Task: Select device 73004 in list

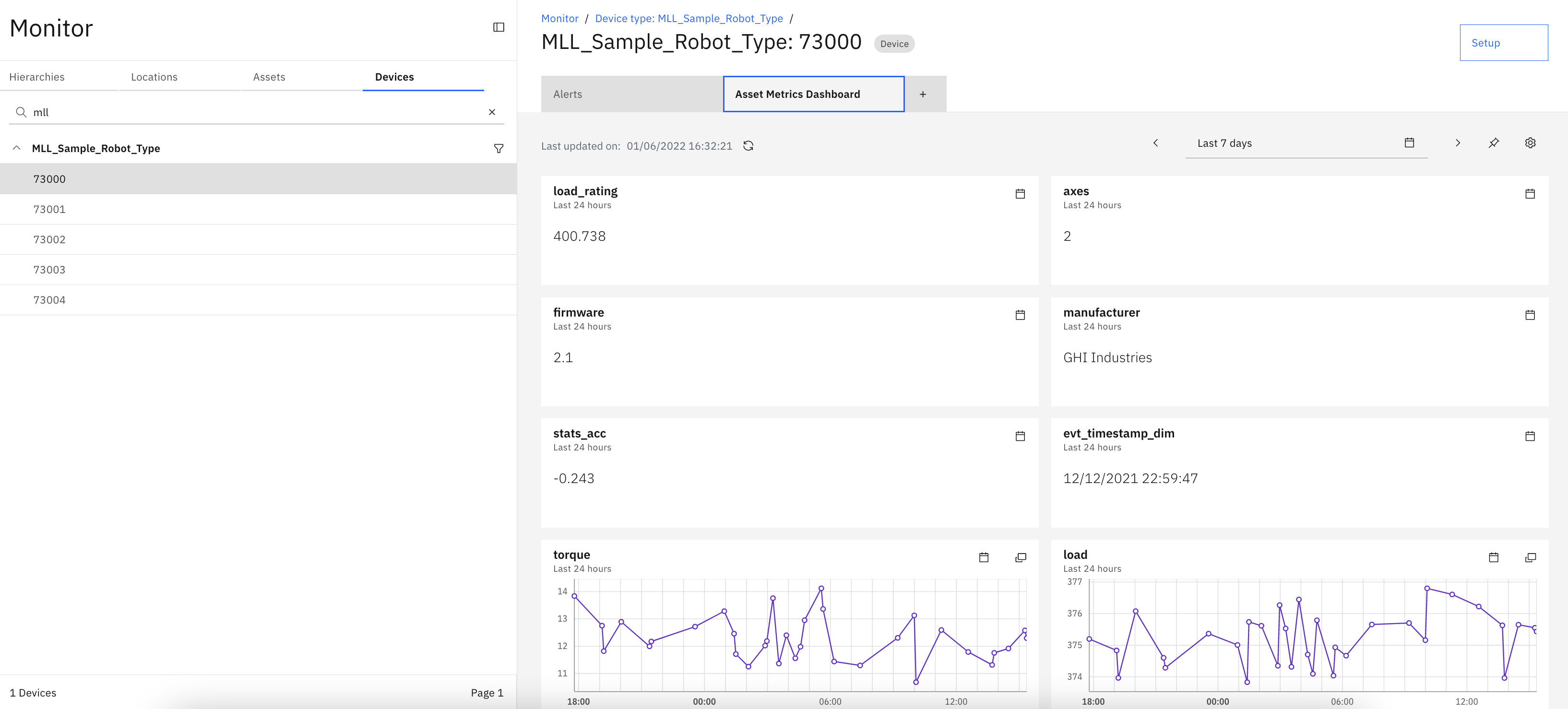Action: point(258,300)
